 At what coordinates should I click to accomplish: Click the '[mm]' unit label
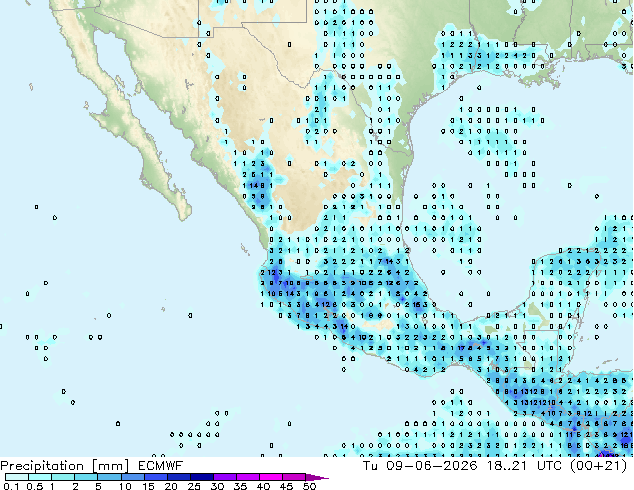110,466
